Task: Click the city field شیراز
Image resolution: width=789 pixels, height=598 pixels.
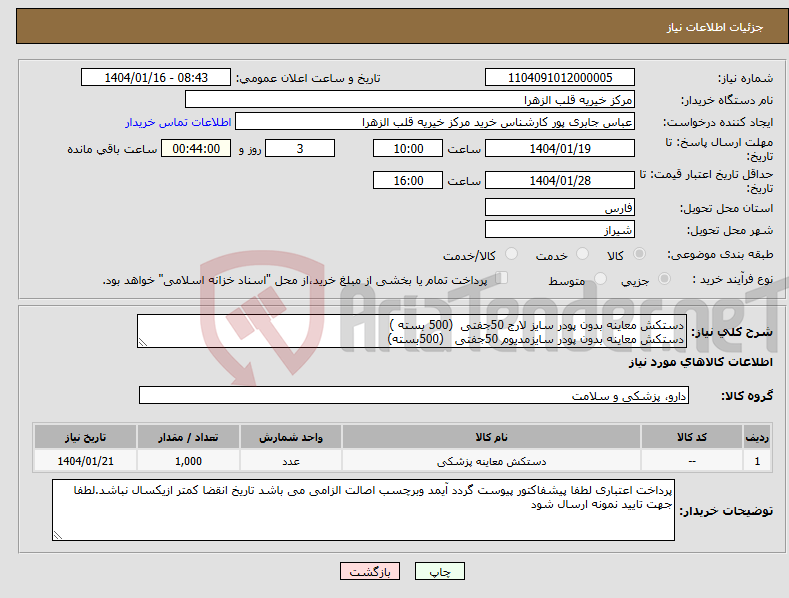Action: 560,230
